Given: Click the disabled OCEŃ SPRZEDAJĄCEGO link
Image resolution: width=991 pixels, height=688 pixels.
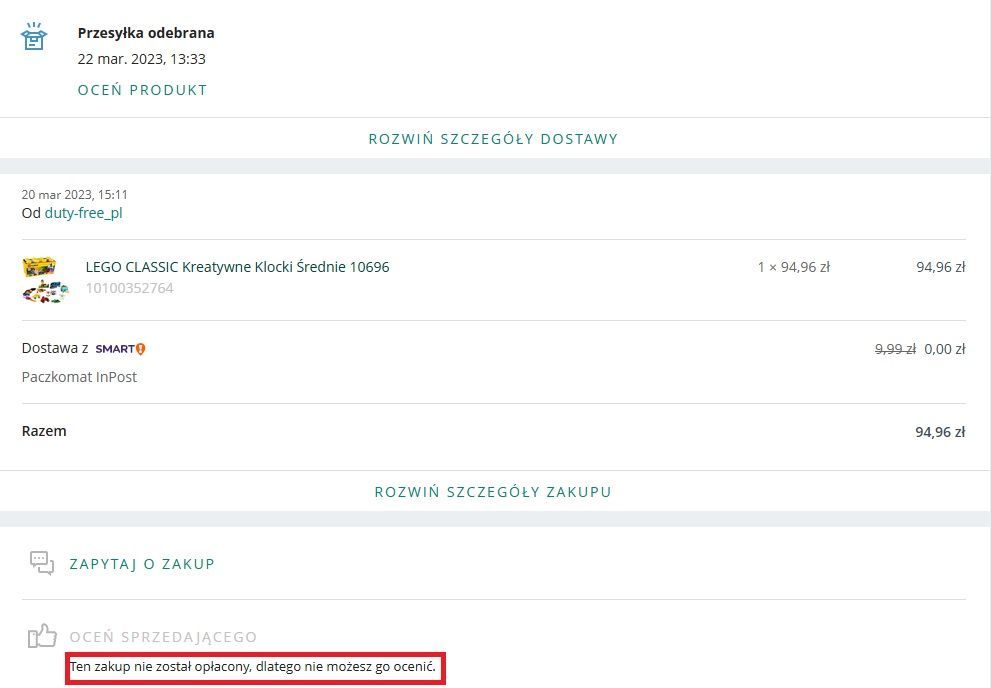Looking at the screenshot, I should click(x=163, y=637).
